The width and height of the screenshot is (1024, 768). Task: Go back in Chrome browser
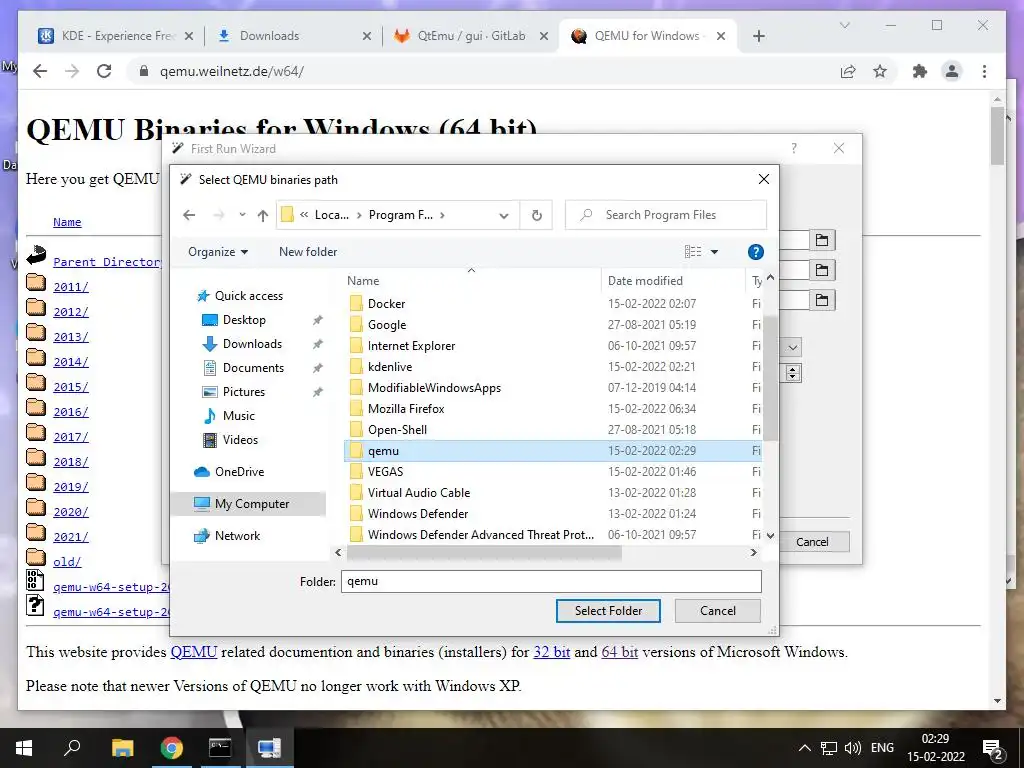click(40, 71)
